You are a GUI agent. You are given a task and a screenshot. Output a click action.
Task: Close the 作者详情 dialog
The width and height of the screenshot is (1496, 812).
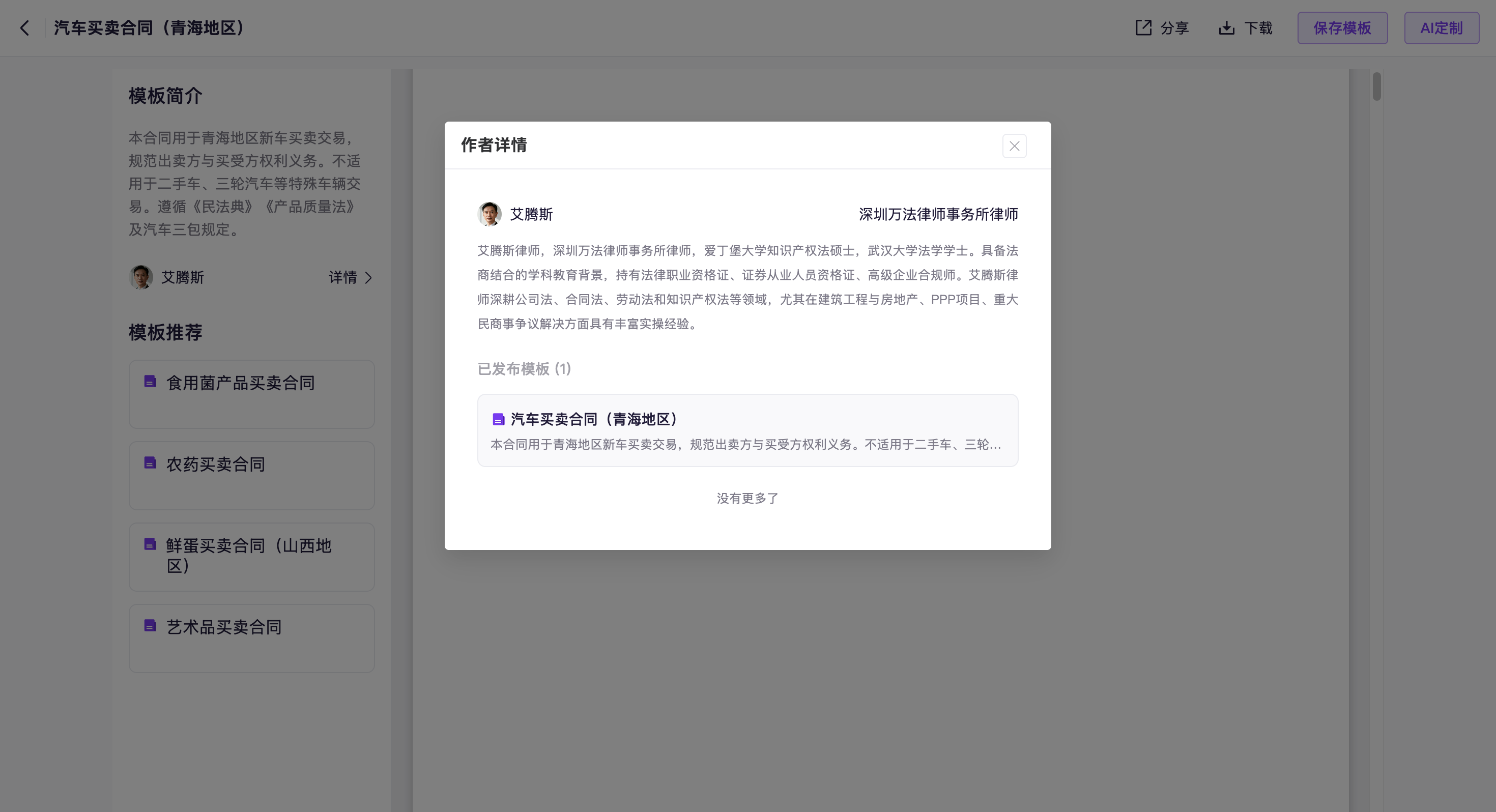1014,146
